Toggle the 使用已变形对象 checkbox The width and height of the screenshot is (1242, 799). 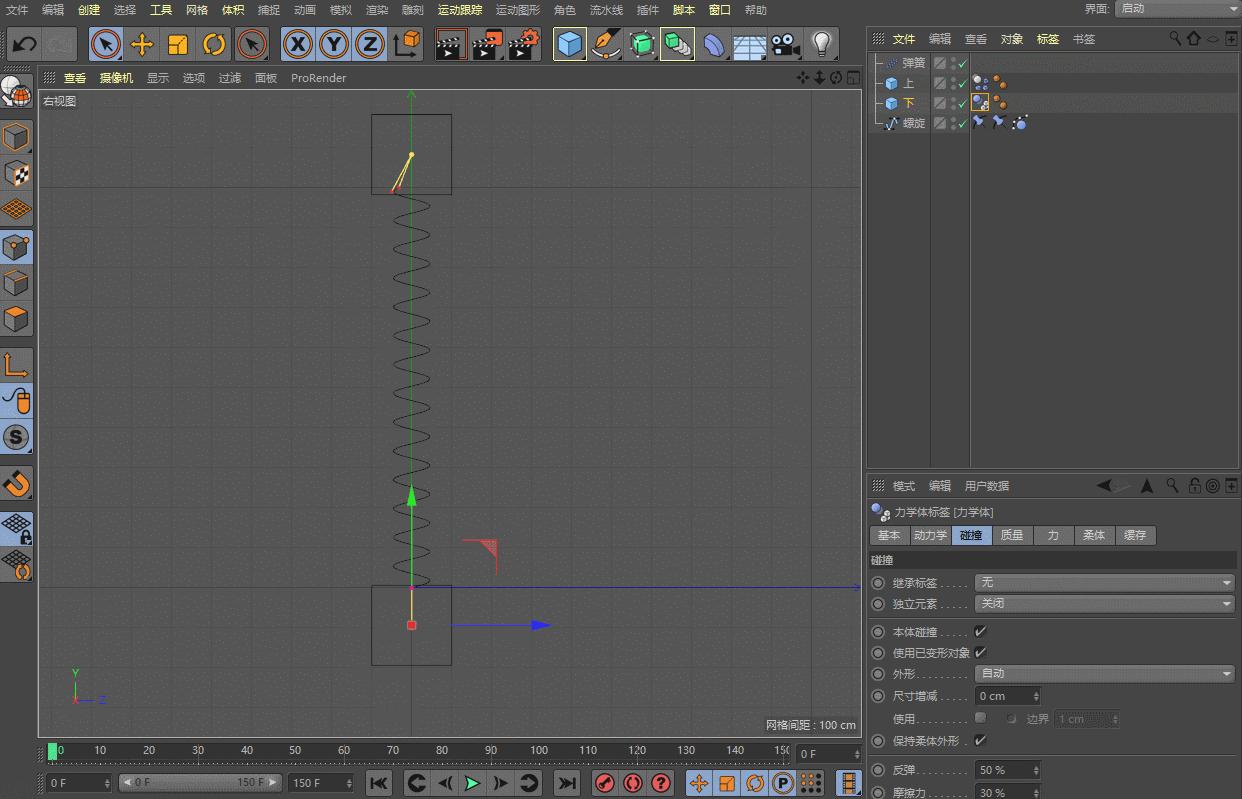click(981, 652)
